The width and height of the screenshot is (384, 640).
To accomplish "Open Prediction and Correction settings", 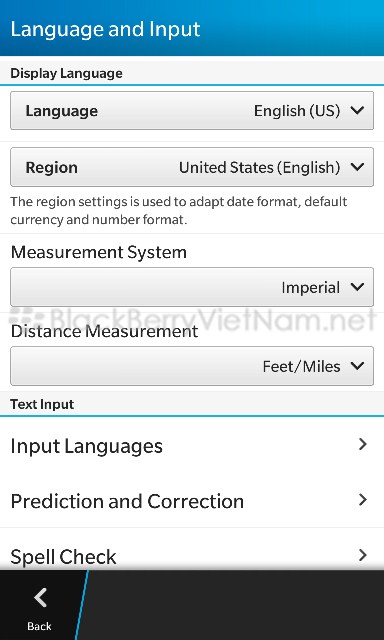I will pyautogui.click(x=192, y=500).
